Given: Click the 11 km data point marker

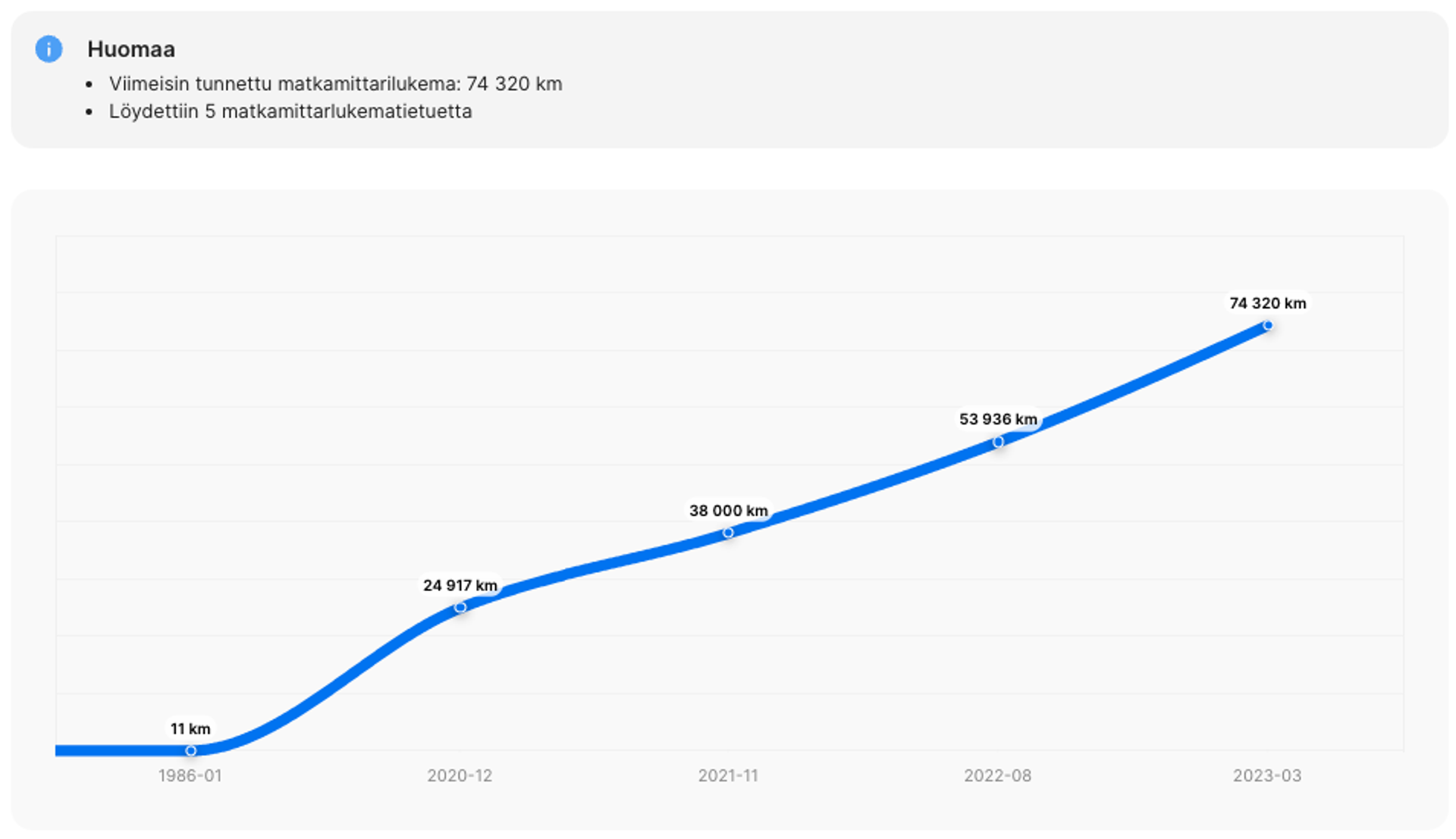Looking at the screenshot, I should coord(191,750).
